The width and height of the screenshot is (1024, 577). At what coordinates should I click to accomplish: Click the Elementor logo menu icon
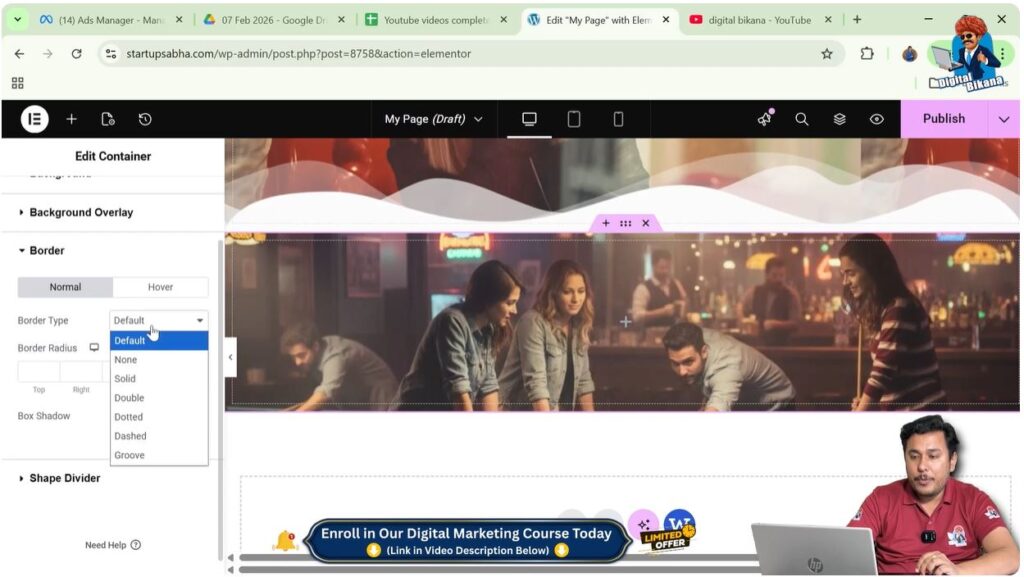(x=34, y=119)
